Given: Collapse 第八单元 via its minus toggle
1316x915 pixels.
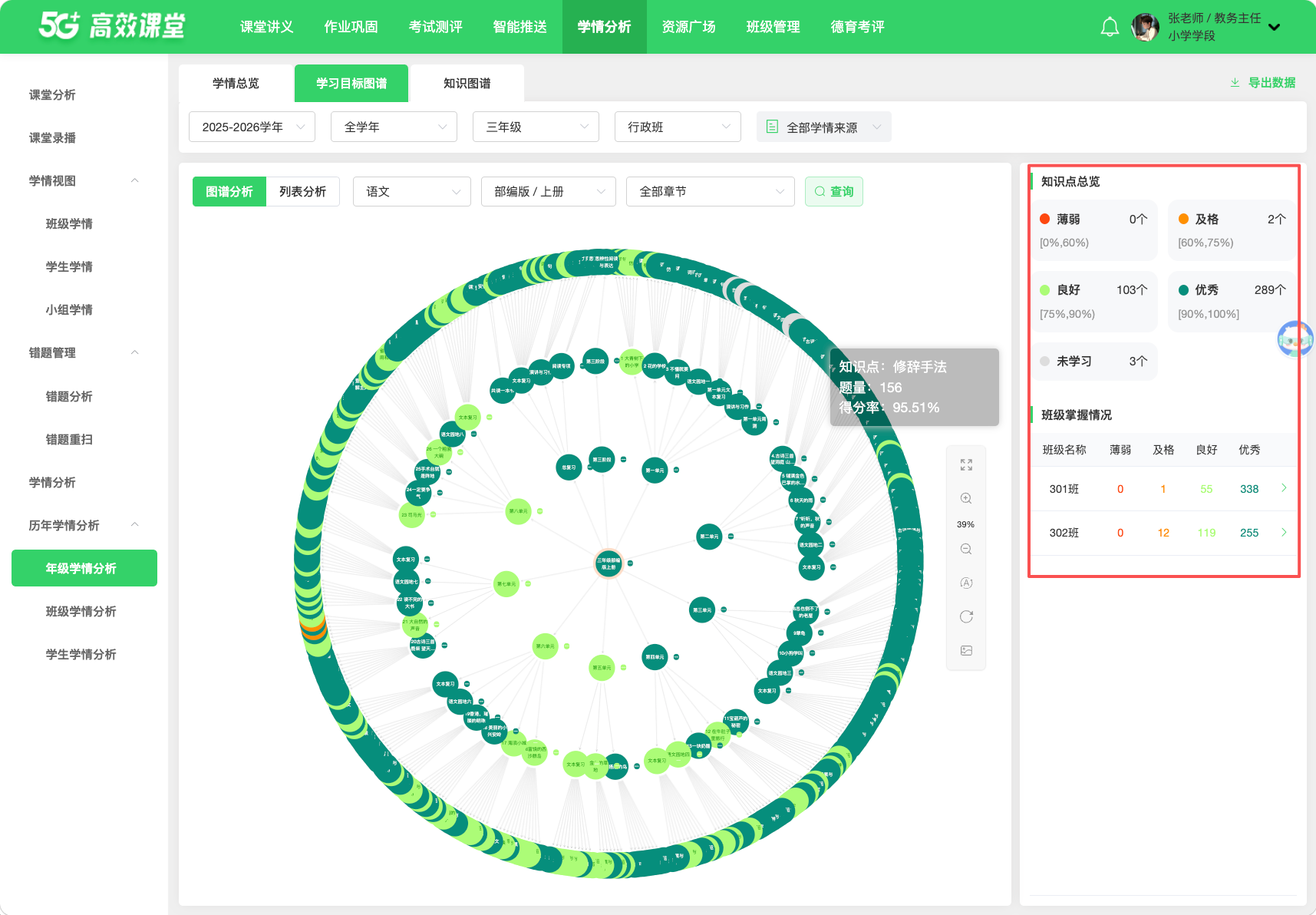Looking at the screenshot, I should (540, 511).
